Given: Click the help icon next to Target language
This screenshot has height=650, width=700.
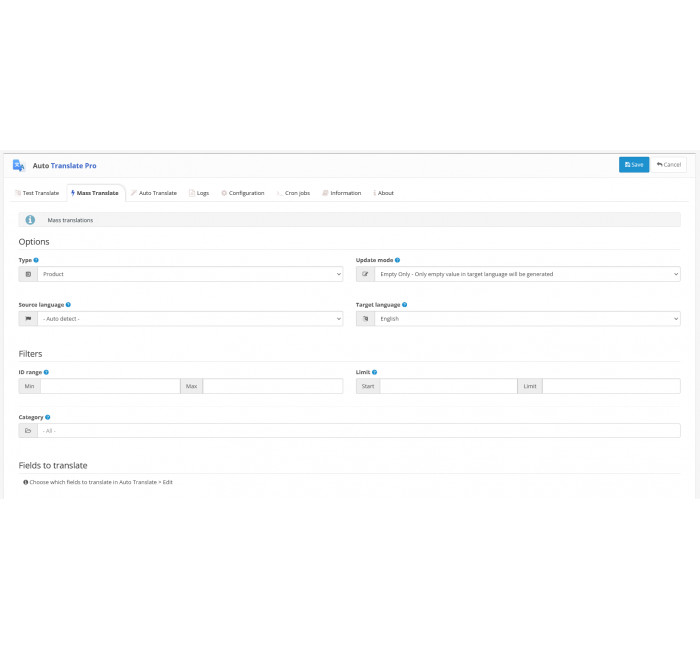Looking at the screenshot, I should [x=404, y=304].
